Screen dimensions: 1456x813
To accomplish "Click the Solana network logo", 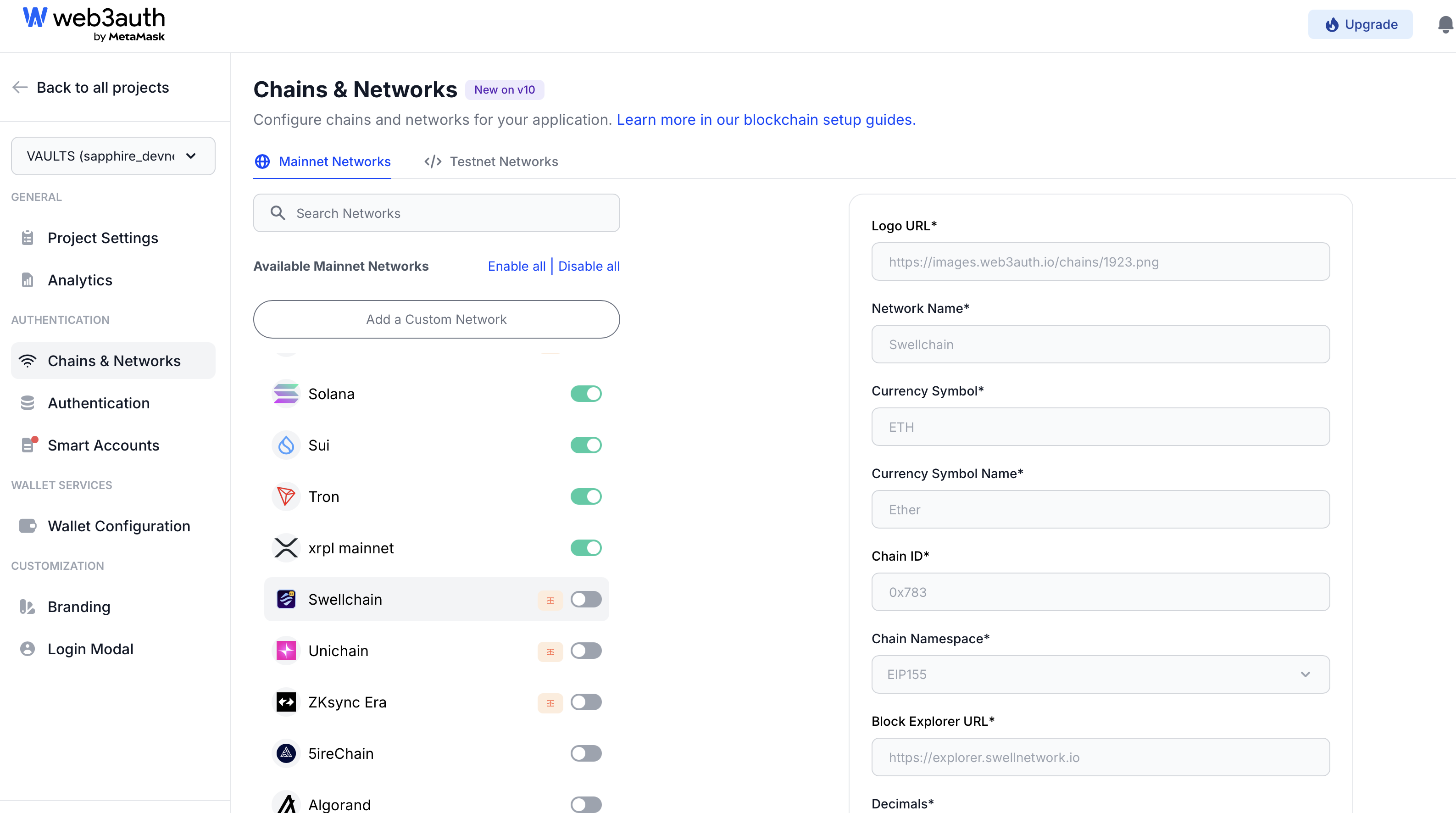I will tap(286, 394).
